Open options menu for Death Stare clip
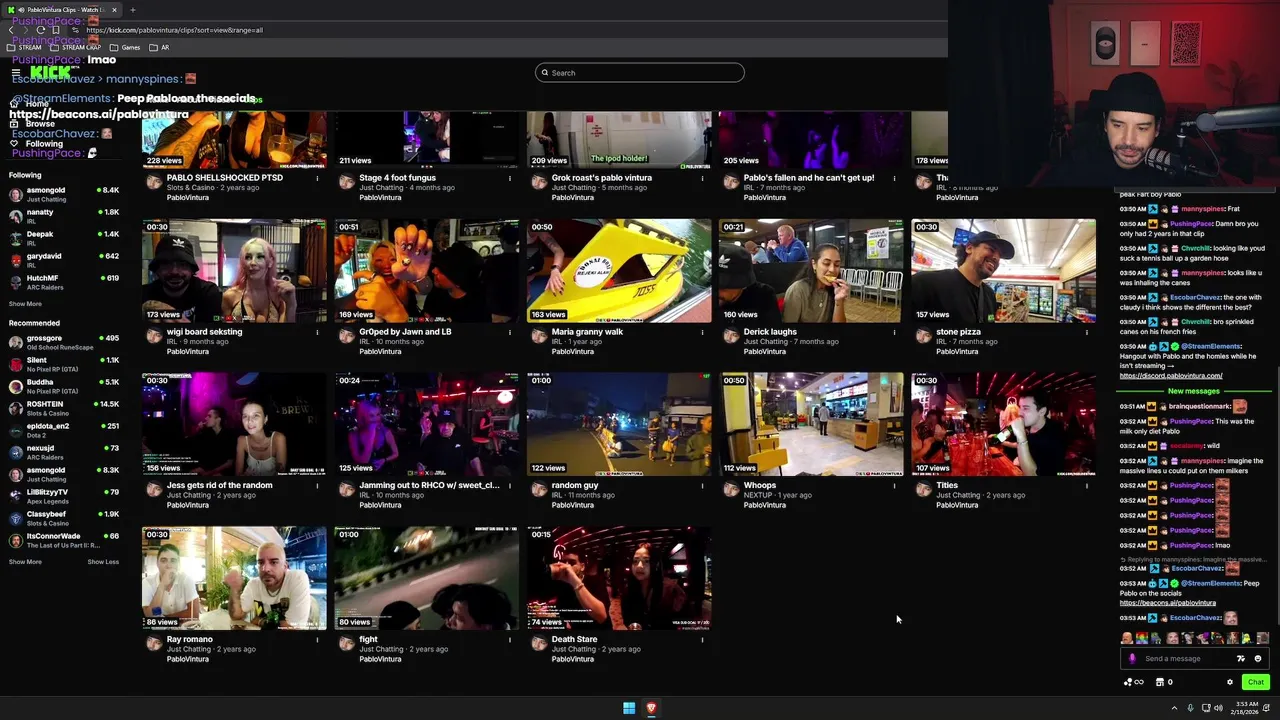1280x720 pixels. (702, 640)
